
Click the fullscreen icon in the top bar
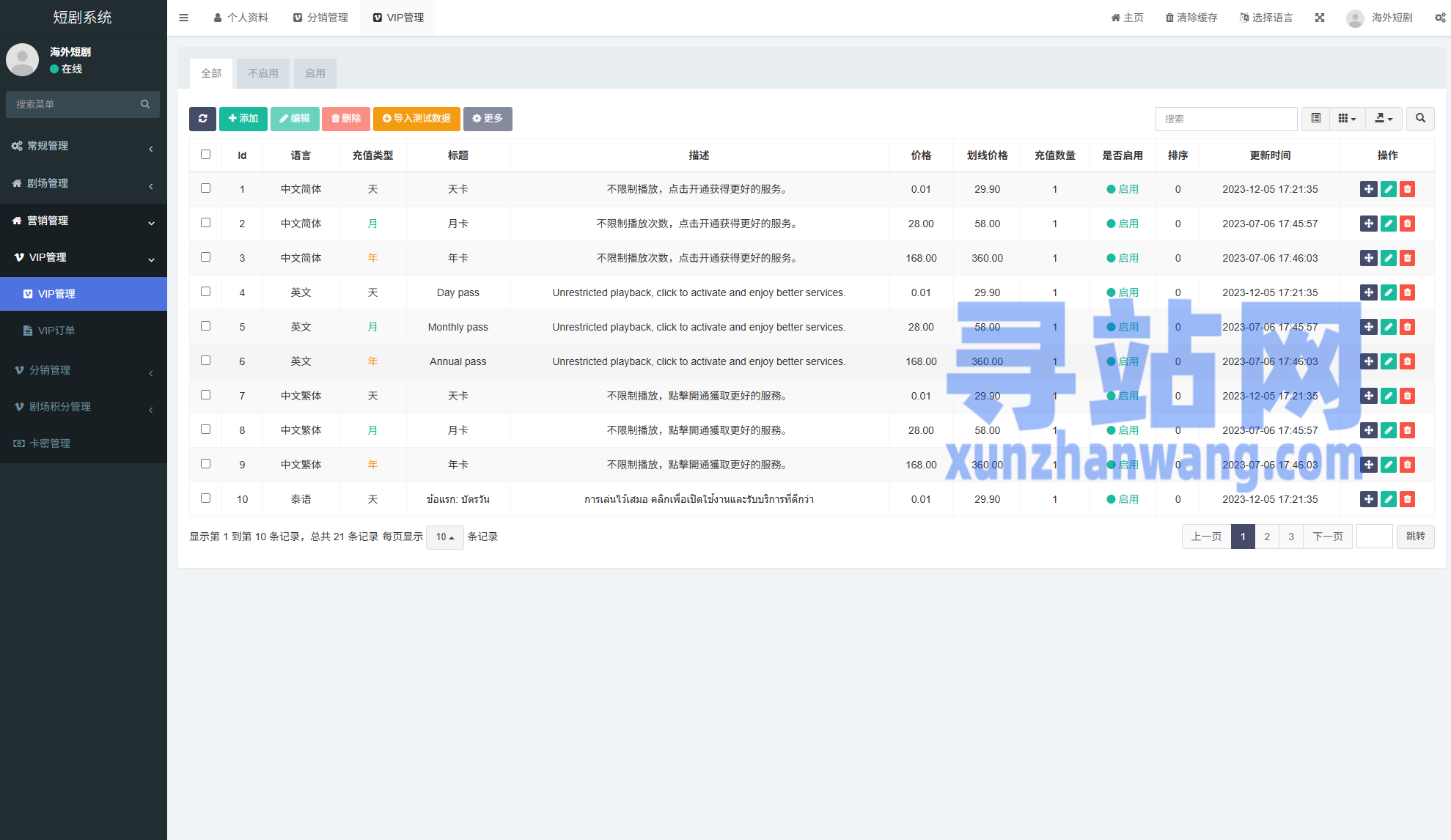point(1320,18)
